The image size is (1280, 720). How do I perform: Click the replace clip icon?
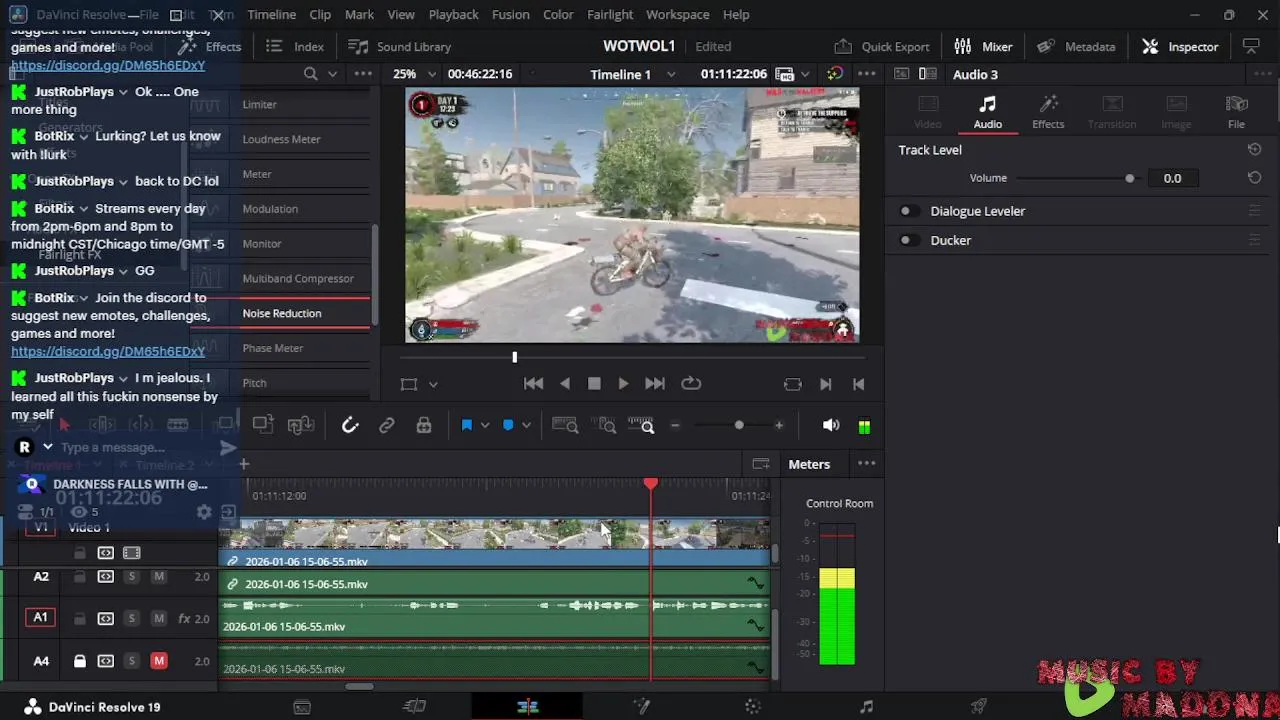pos(301,424)
